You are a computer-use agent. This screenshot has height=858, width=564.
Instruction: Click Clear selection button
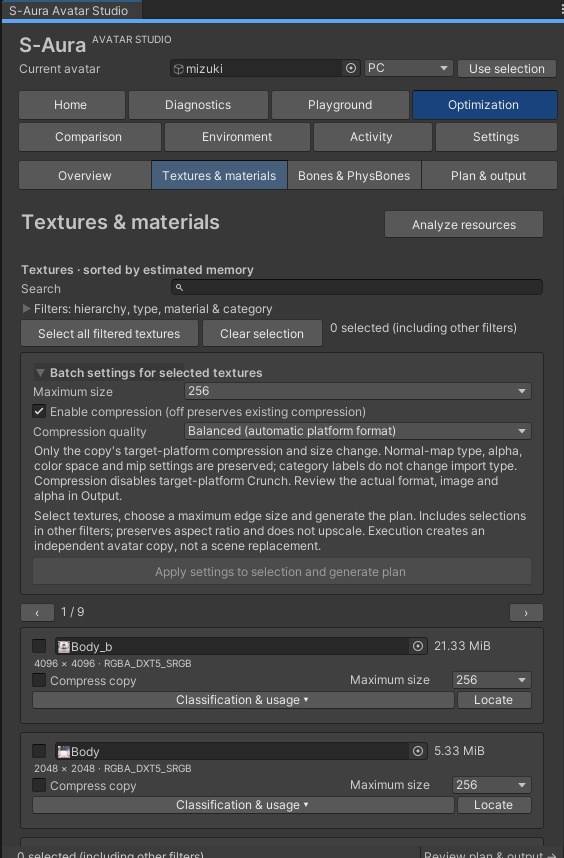(262, 333)
